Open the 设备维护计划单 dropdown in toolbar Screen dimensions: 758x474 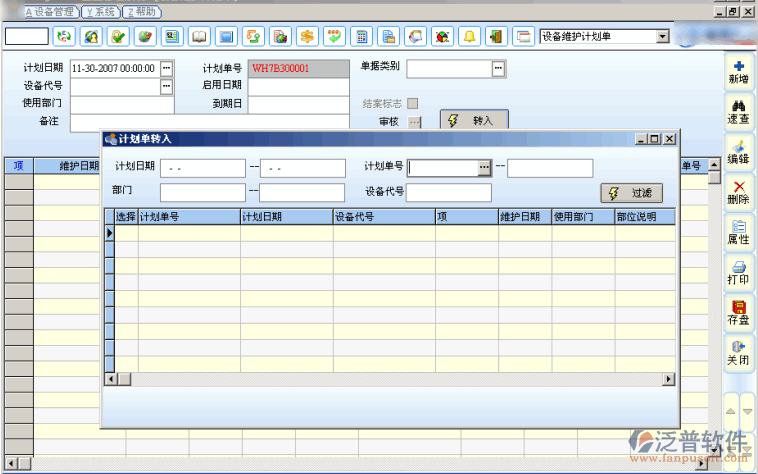(662, 36)
